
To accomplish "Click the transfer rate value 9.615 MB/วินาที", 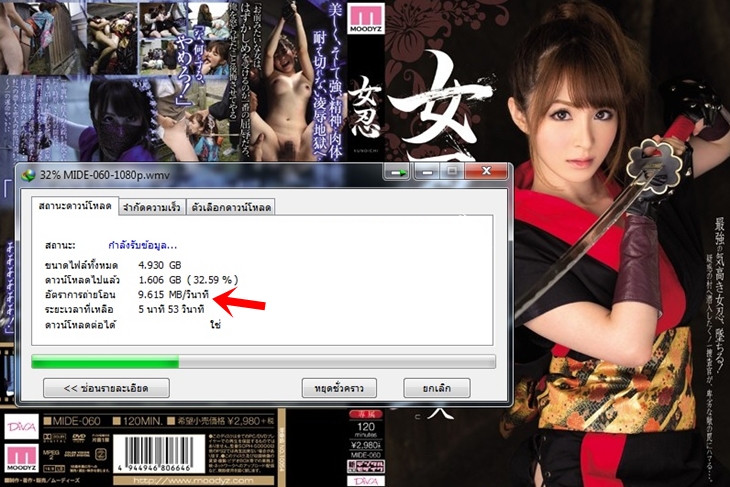I will click(x=174, y=295).
